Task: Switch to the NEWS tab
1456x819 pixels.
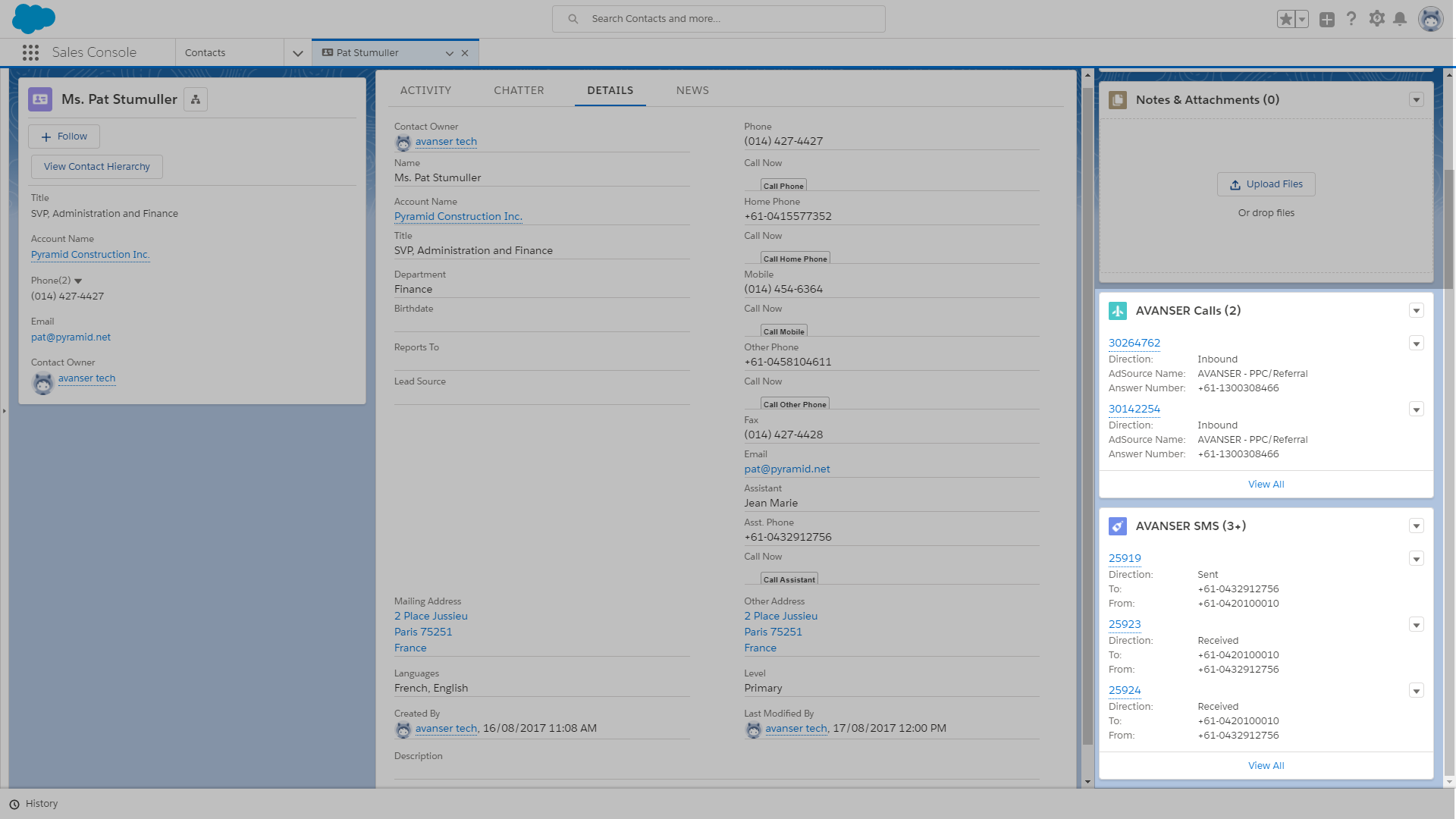Action: click(x=692, y=90)
